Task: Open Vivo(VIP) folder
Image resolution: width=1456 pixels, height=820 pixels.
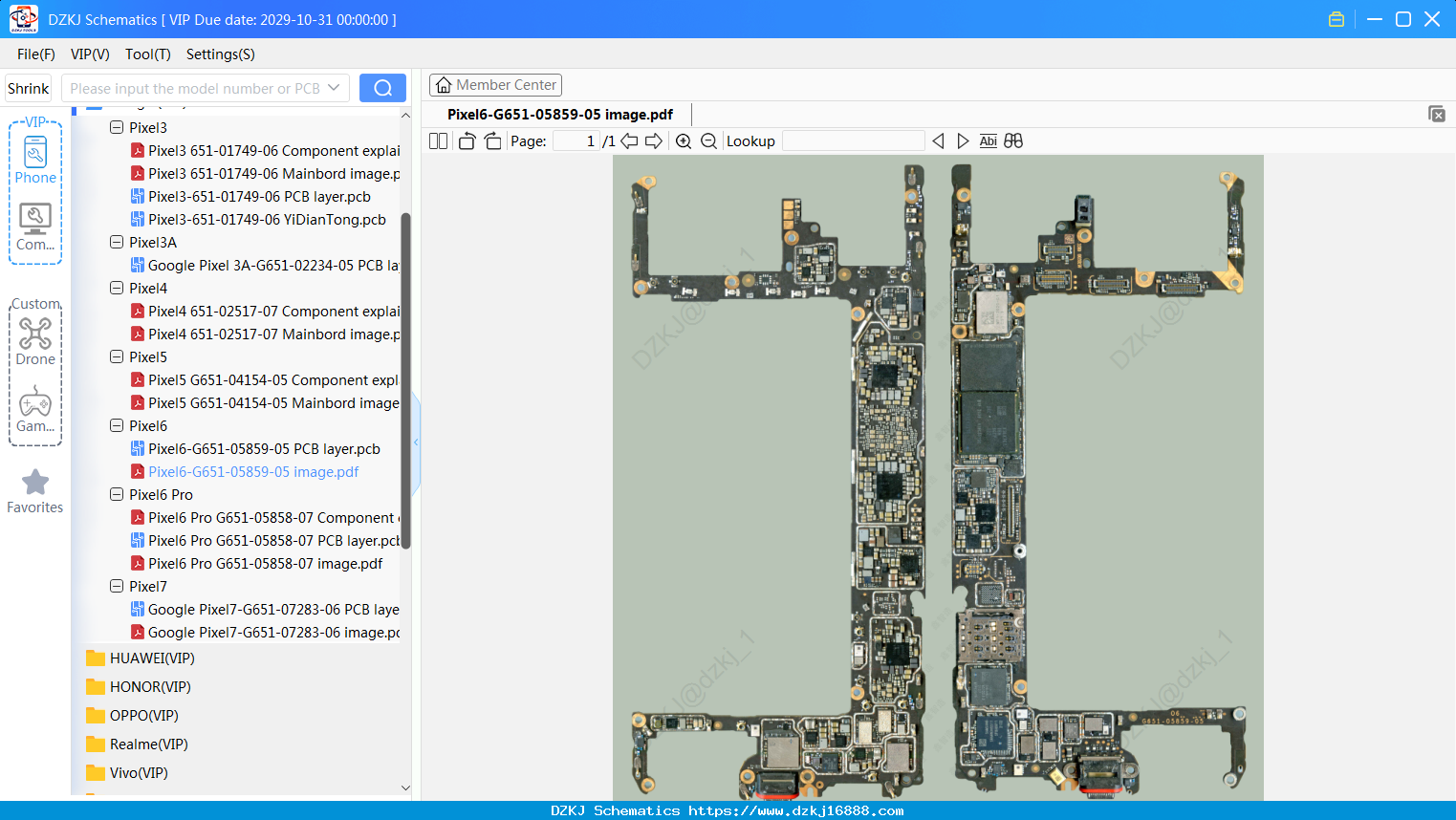Action: (127, 773)
